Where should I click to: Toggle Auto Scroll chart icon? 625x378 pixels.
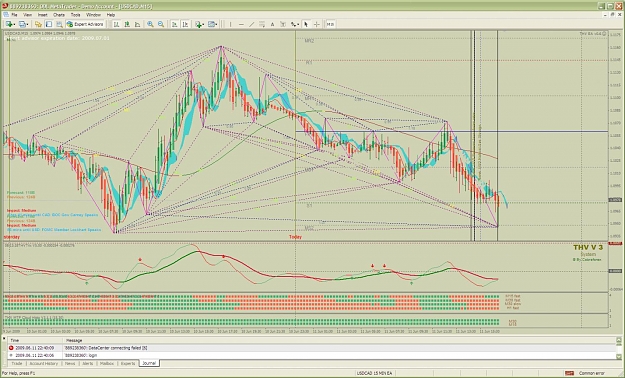[175, 24]
